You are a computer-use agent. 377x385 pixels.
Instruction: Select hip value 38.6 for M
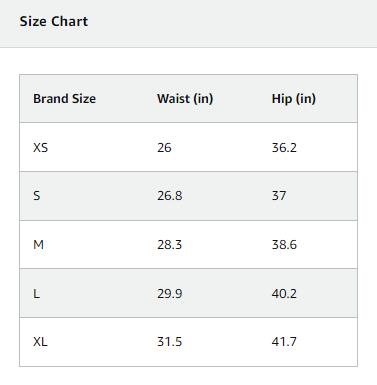[x=284, y=245]
